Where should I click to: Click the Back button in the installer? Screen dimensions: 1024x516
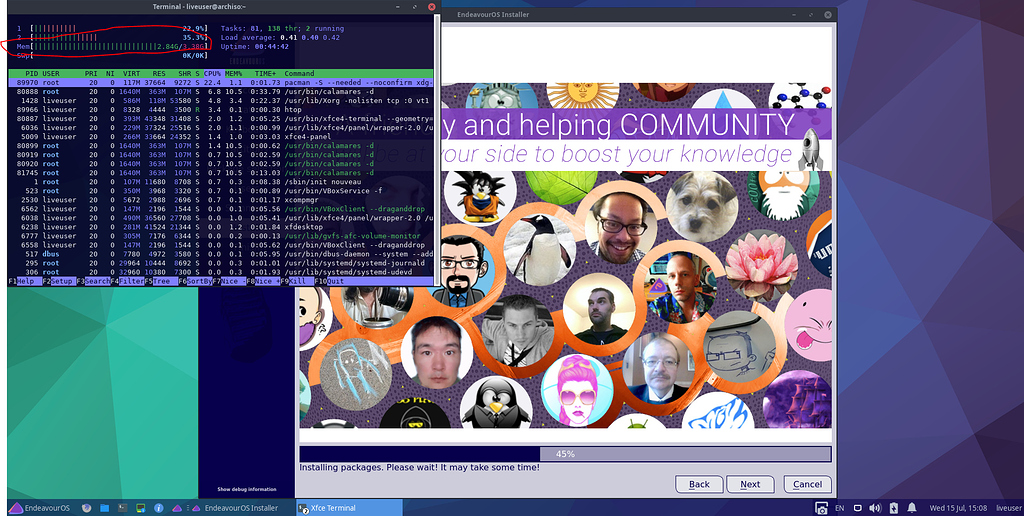699,484
